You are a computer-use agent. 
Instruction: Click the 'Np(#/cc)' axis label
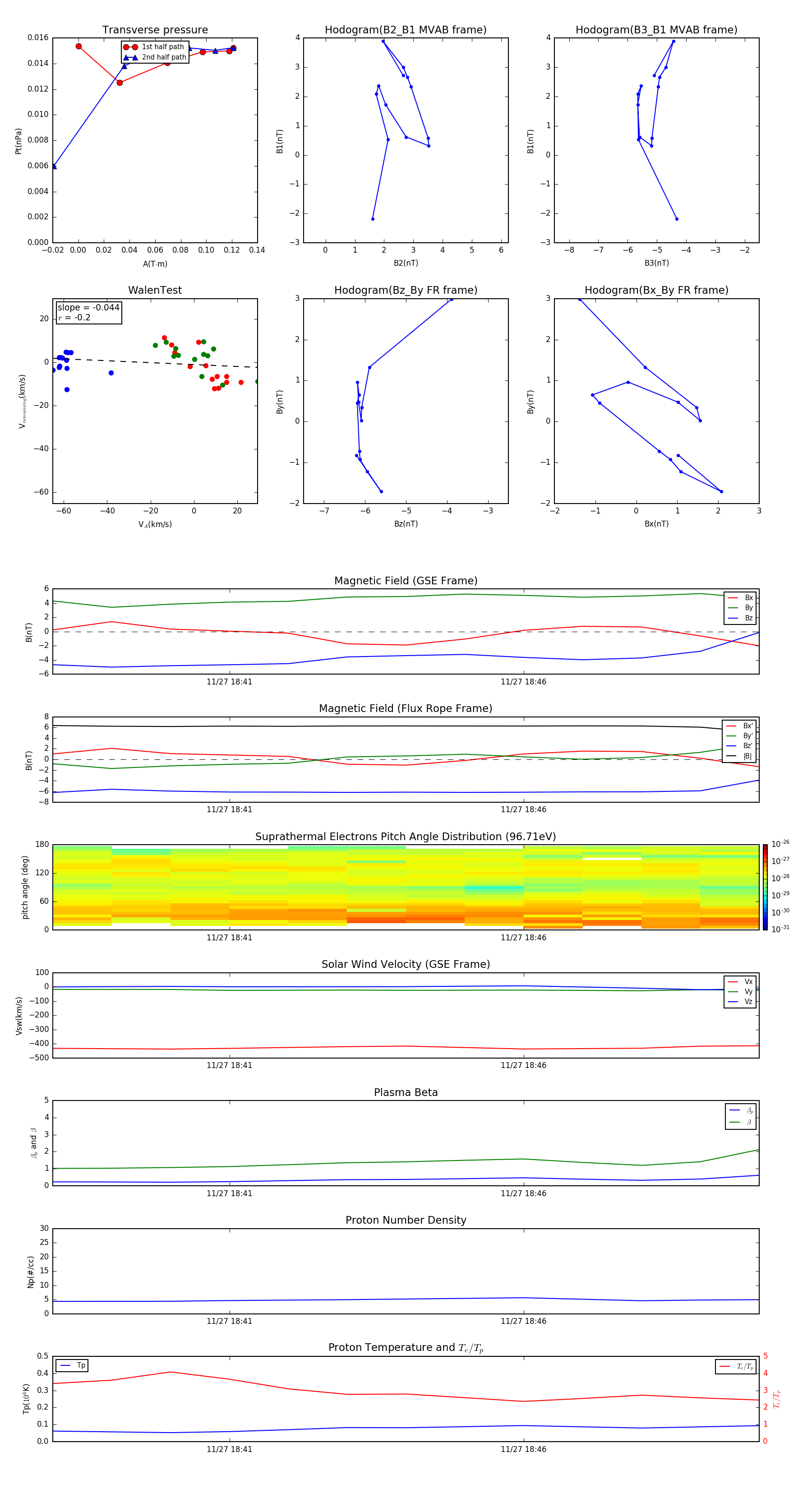pos(31,1272)
